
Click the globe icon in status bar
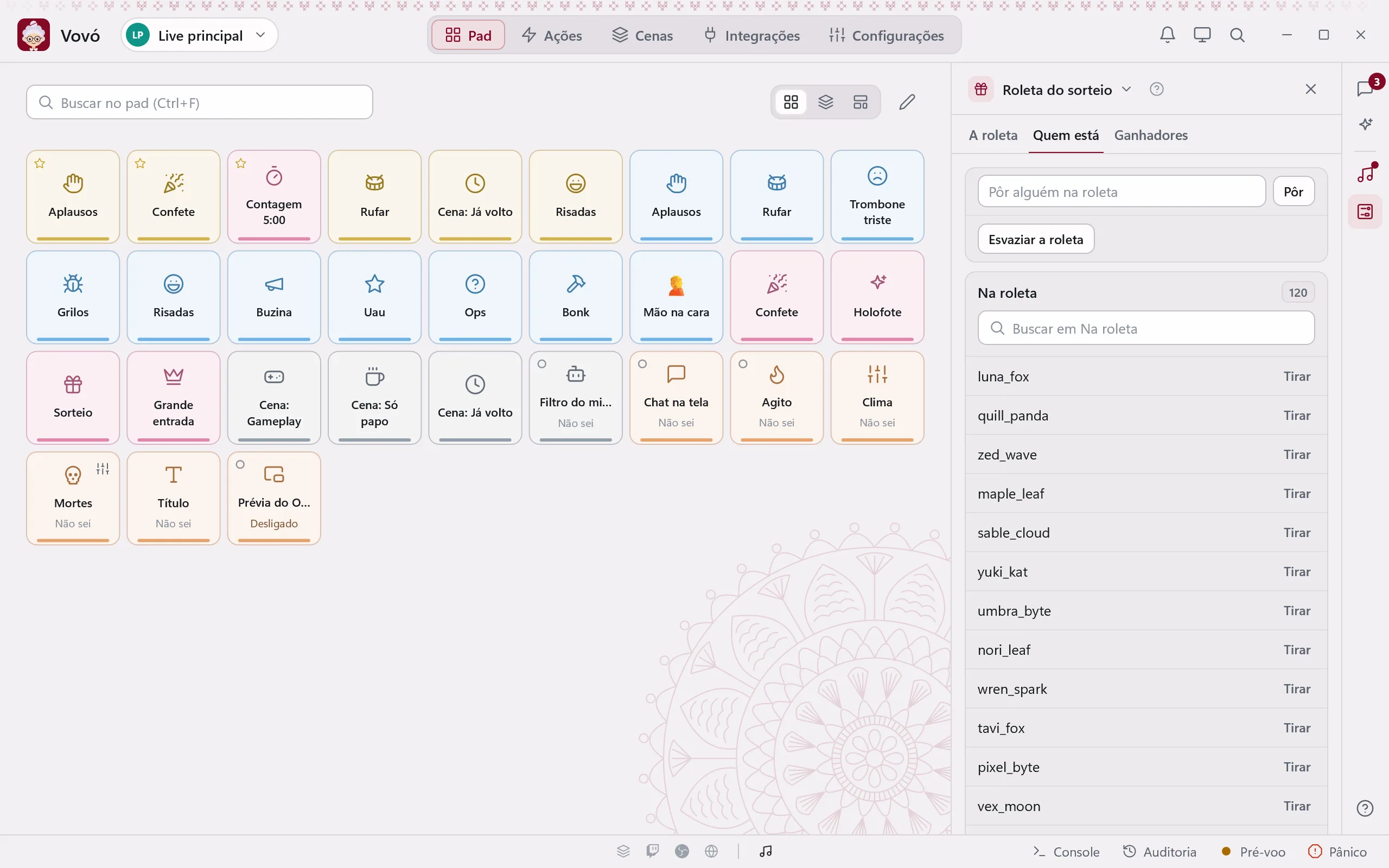(x=711, y=851)
